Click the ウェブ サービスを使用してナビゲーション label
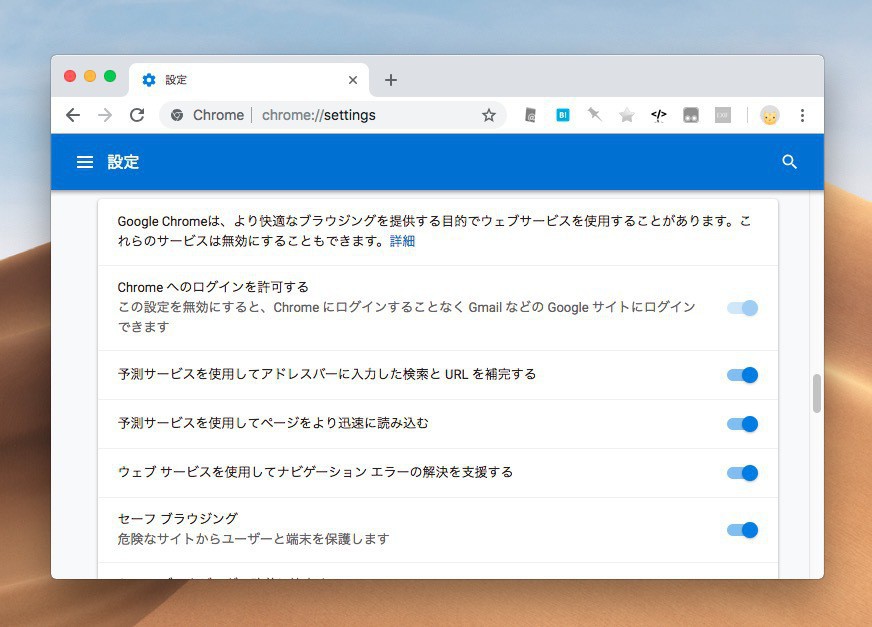 pyautogui.click(x=315, y=472)
